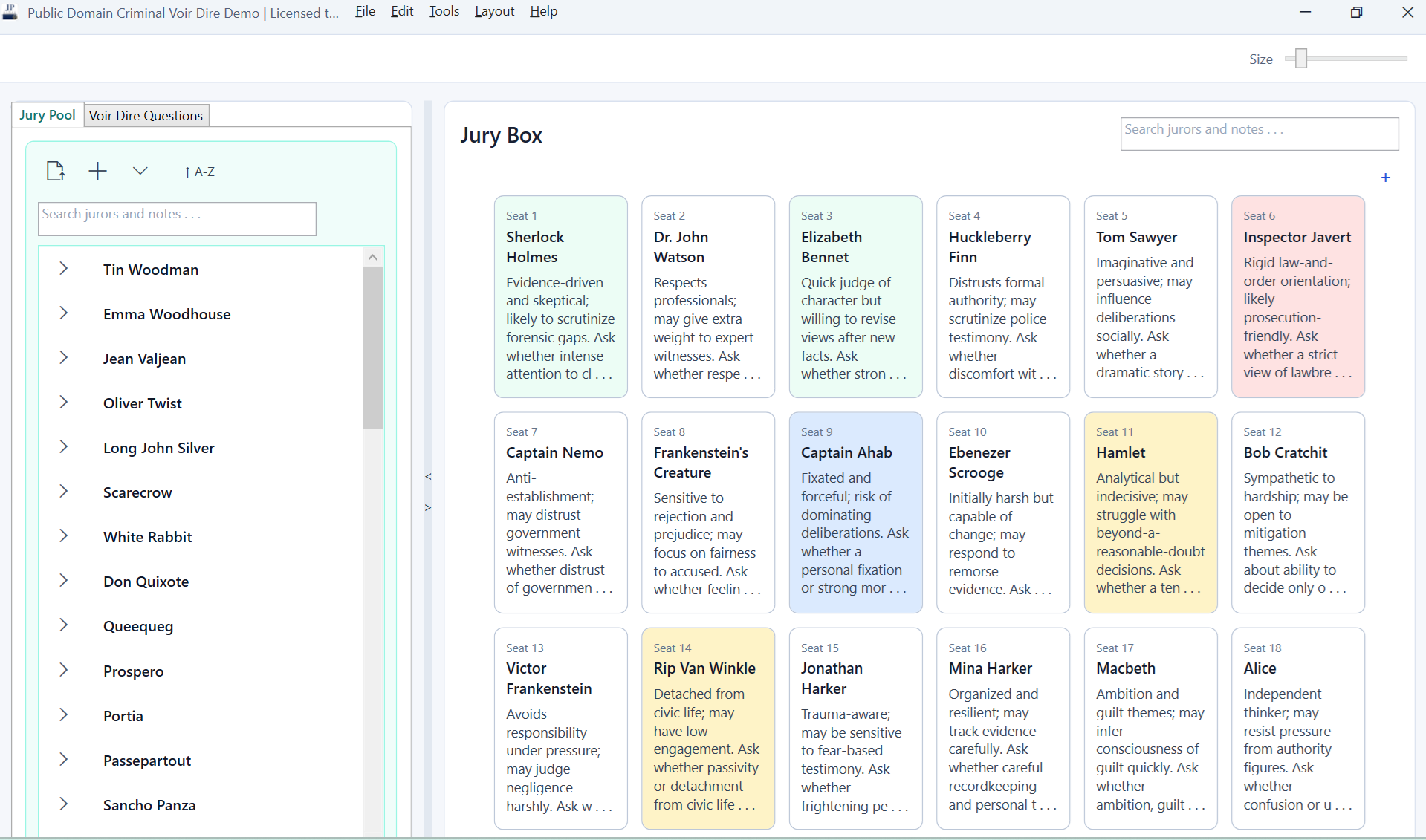The image size is (1426, 840).
Task: Expand the Oliver Twist juror row
Action: [x=64, y=402]
